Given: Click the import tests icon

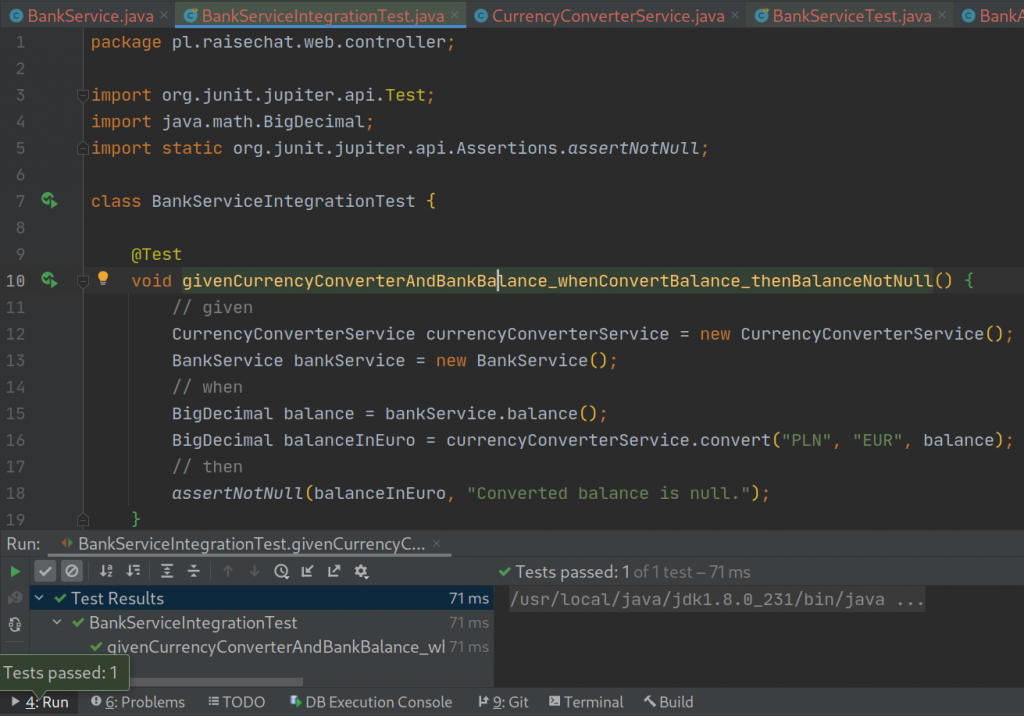Looking at the screenshot, I should coord(307,571).
